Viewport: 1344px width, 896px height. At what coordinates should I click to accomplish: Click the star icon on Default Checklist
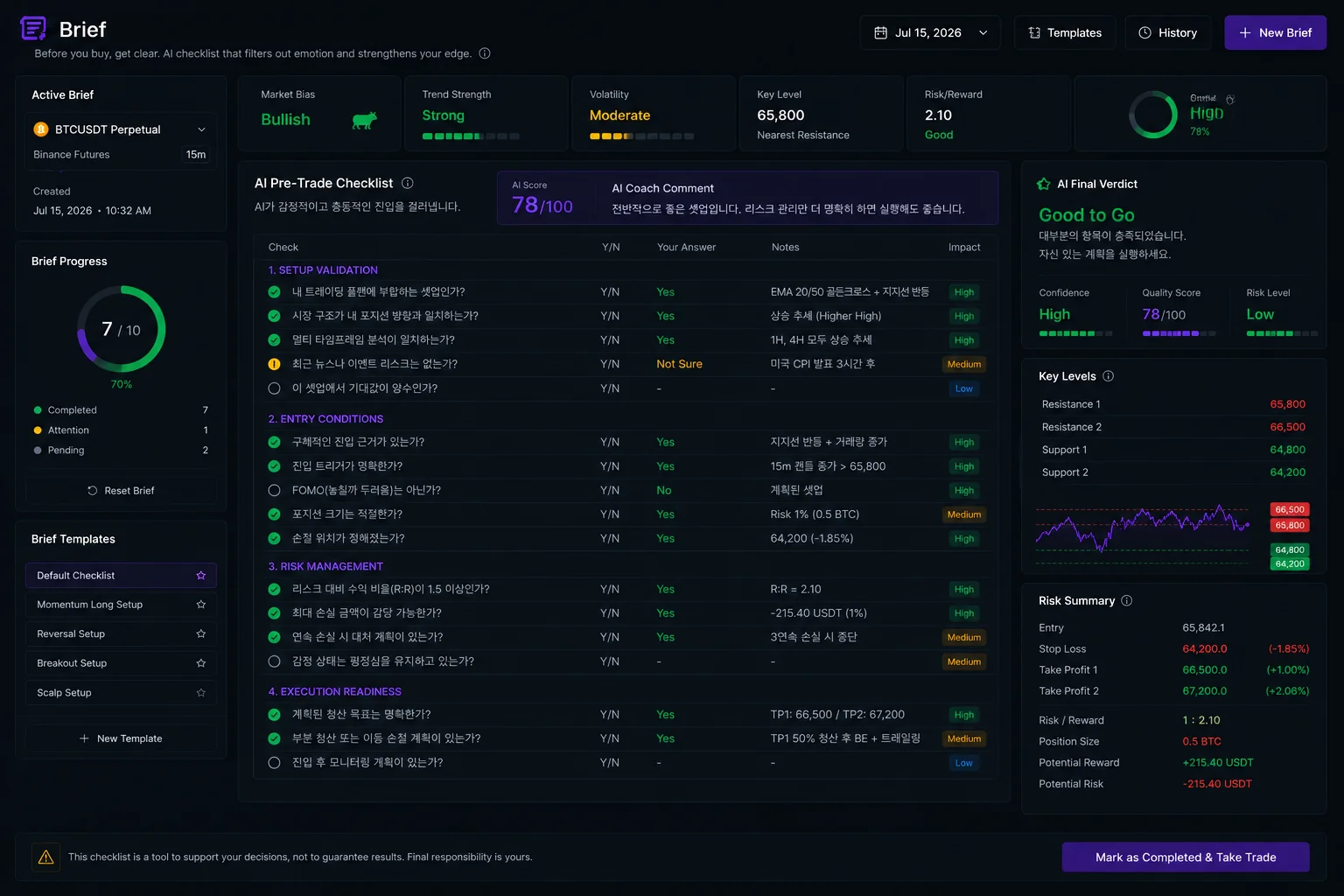point(201,576)
